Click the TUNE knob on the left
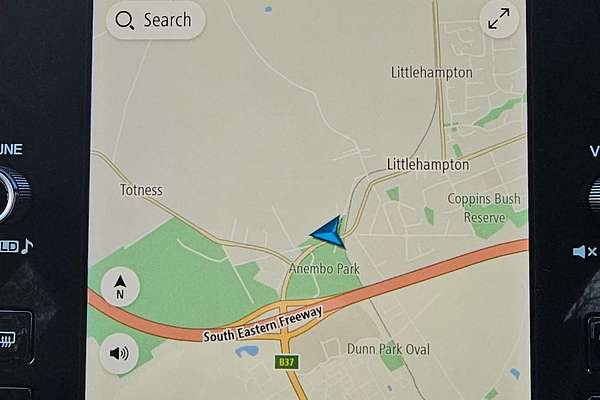The height and width of the screenshot is (400, 600). pos(11,193)
